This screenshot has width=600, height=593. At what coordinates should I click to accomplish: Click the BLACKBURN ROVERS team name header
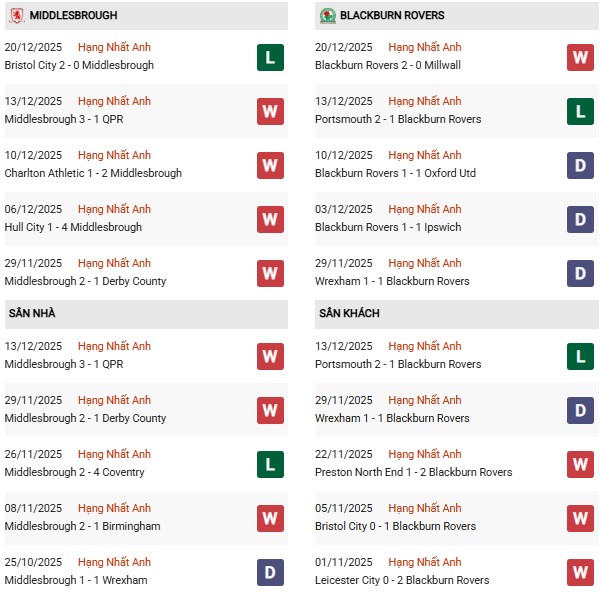pyautogui.click(x=392, y=16)
